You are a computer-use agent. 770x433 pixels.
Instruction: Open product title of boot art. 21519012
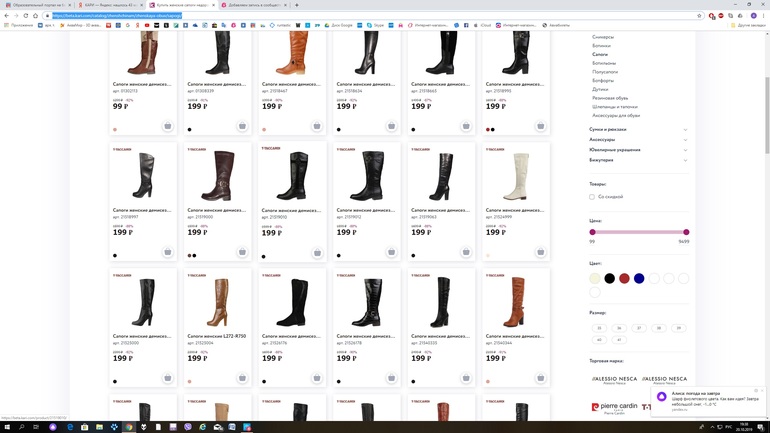point(367,210)
